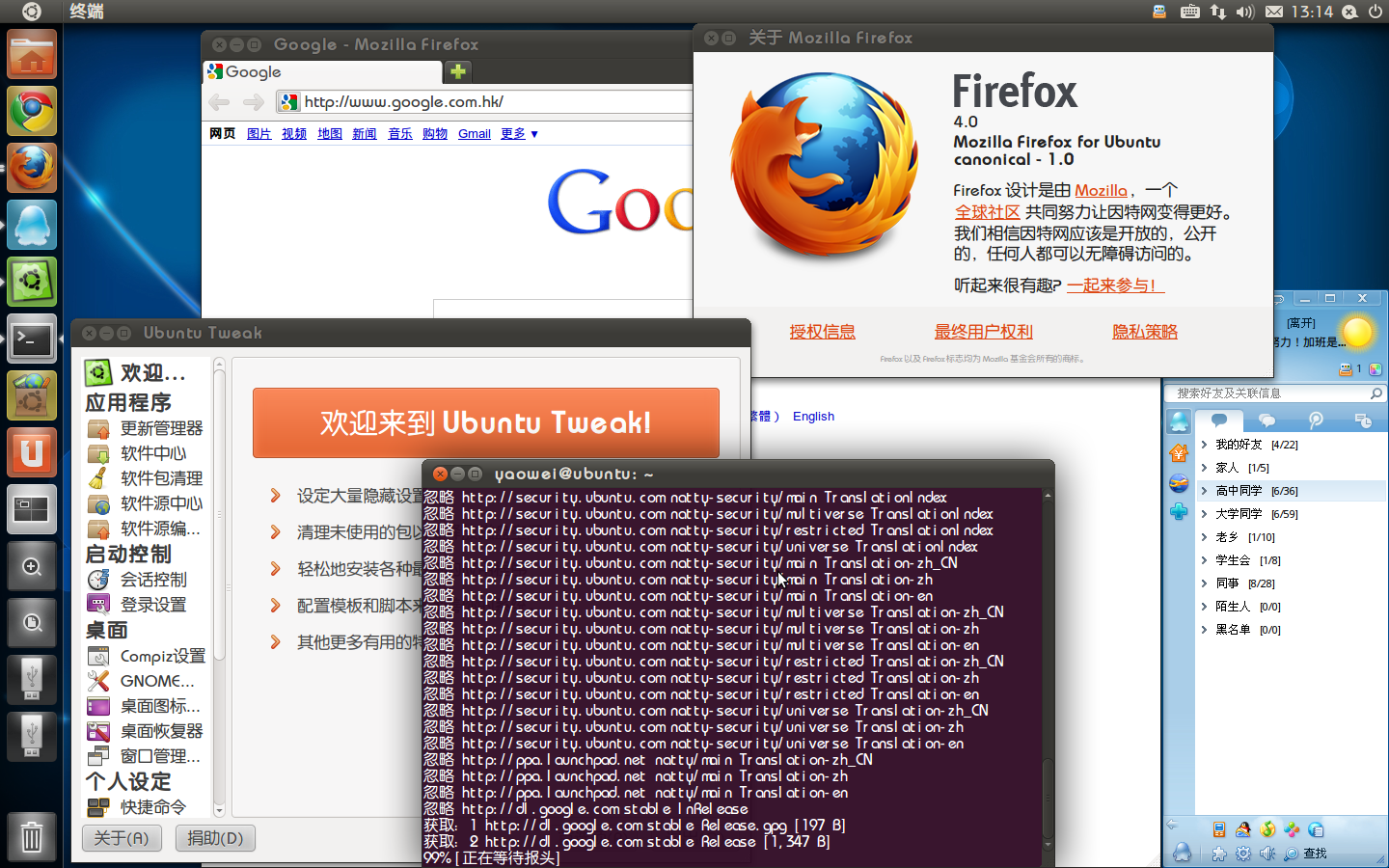Open 地图 in Google navigation bar

[x=330, y=134]
